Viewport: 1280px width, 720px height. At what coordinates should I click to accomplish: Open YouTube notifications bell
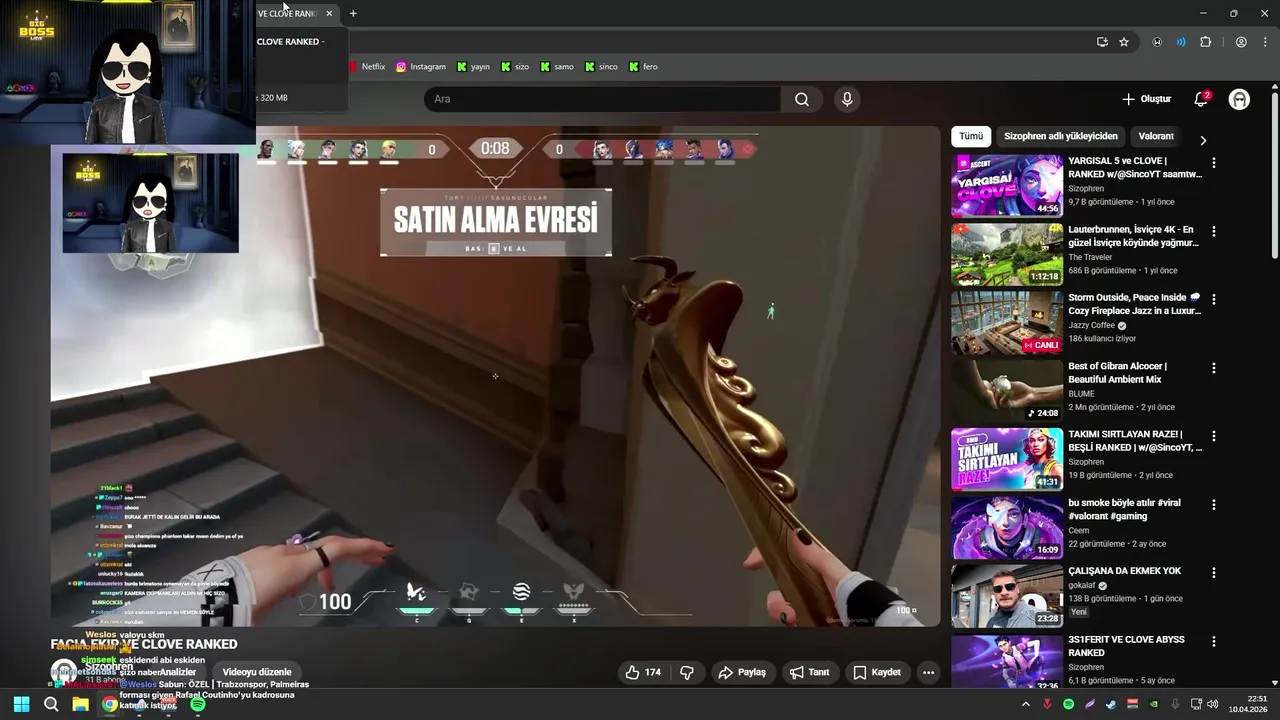coord(1201,99)
